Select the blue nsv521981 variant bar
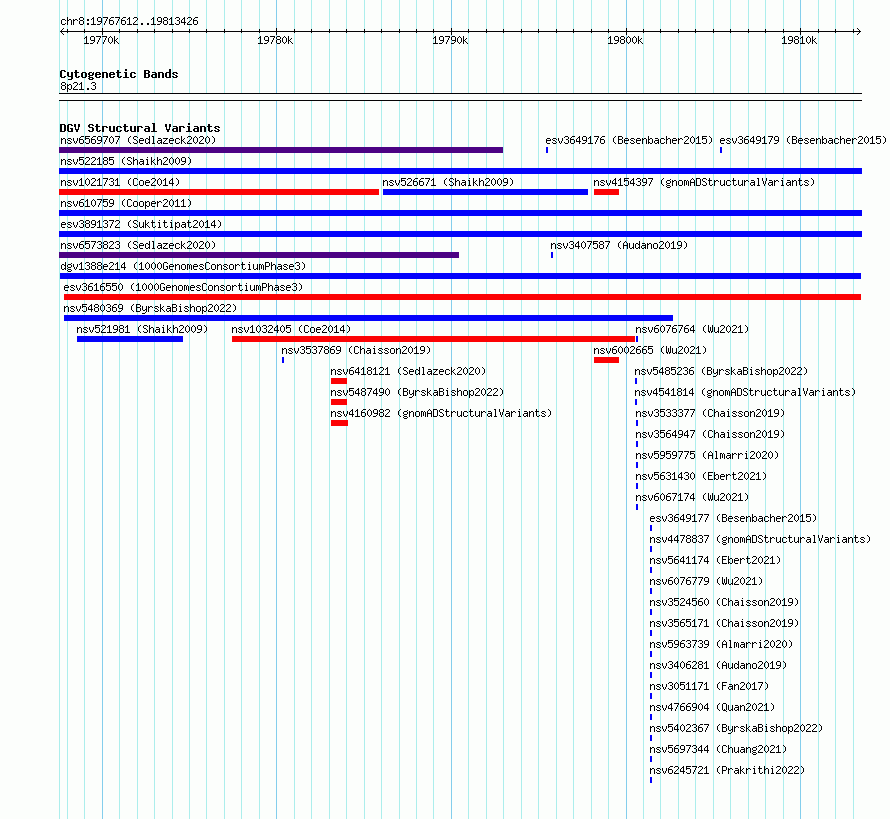The width and height of the screenshot is (890, 819). 130,339
